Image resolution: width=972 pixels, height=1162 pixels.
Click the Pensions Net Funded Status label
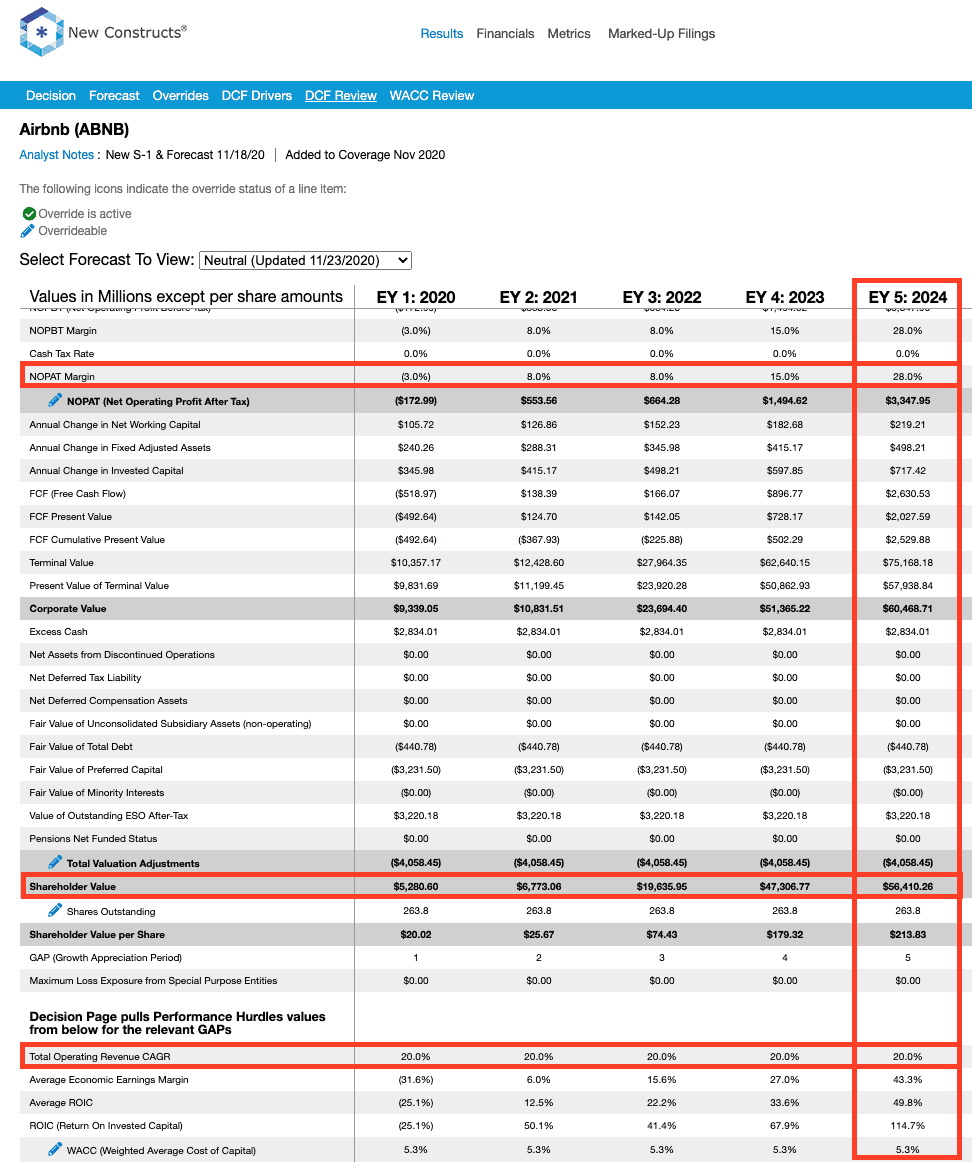pyautogui.click(x=93, y=838)
